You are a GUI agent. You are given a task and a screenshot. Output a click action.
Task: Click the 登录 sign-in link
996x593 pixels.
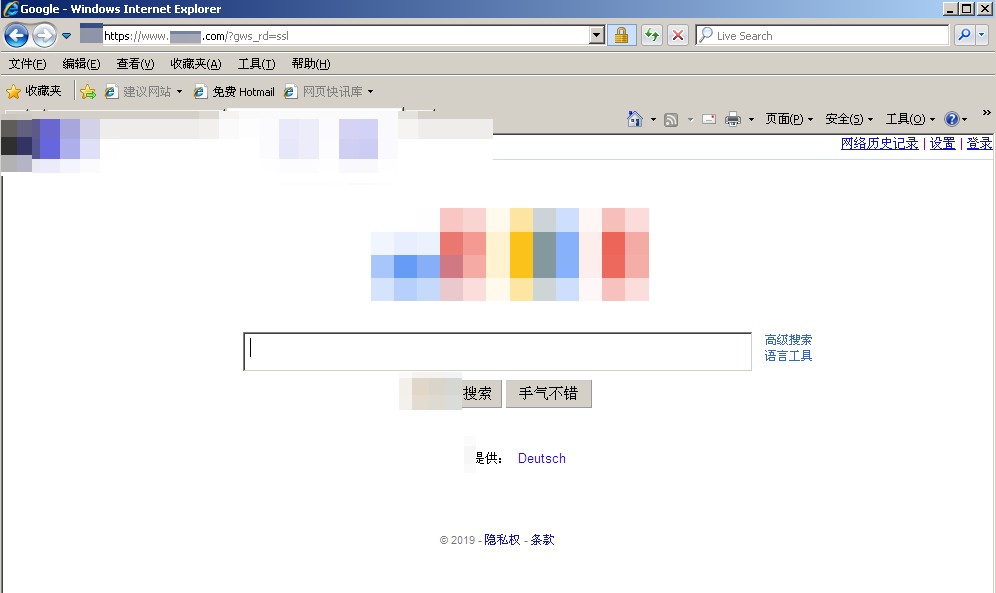(979, 143)
